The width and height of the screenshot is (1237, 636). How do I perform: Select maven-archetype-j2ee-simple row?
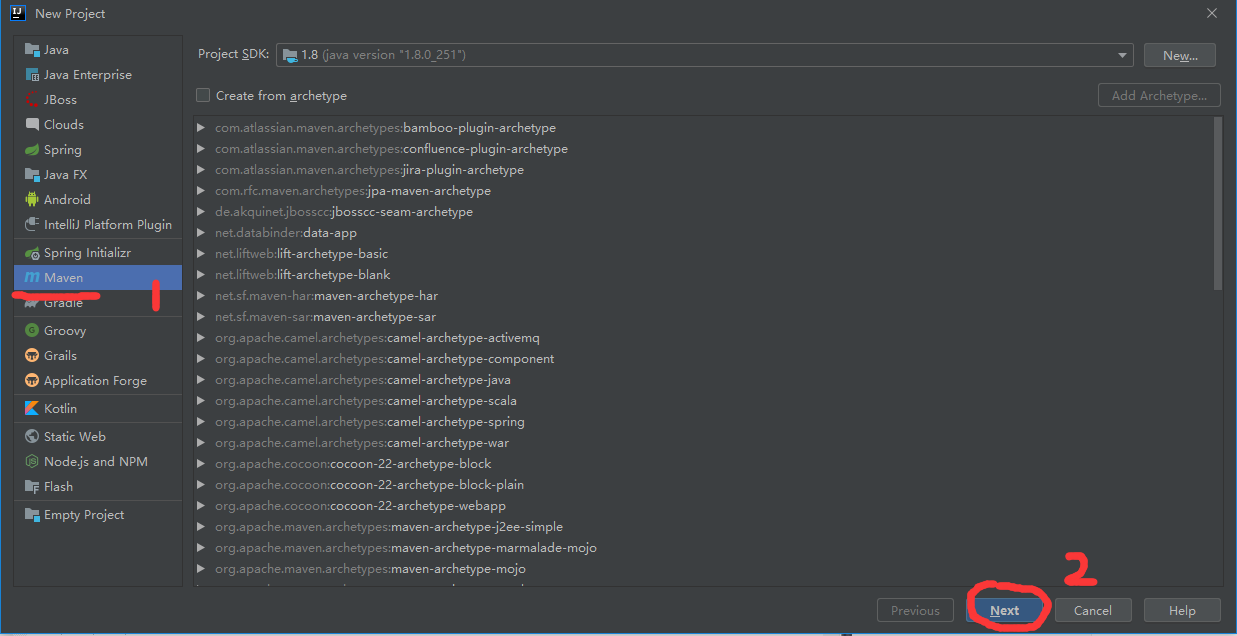(x=702, y=527)
